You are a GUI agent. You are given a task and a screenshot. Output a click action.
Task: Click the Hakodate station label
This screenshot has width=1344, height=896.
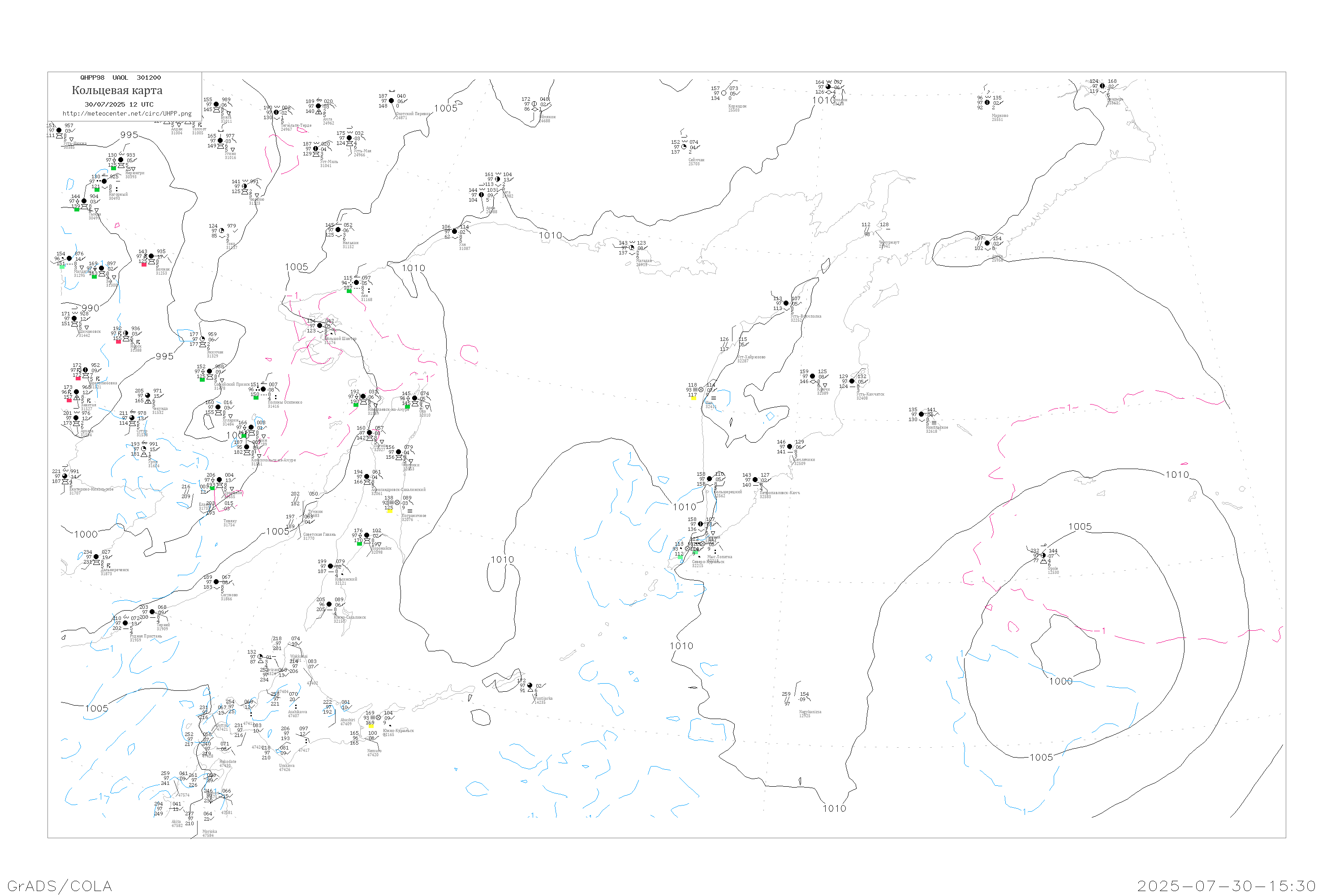228,762
